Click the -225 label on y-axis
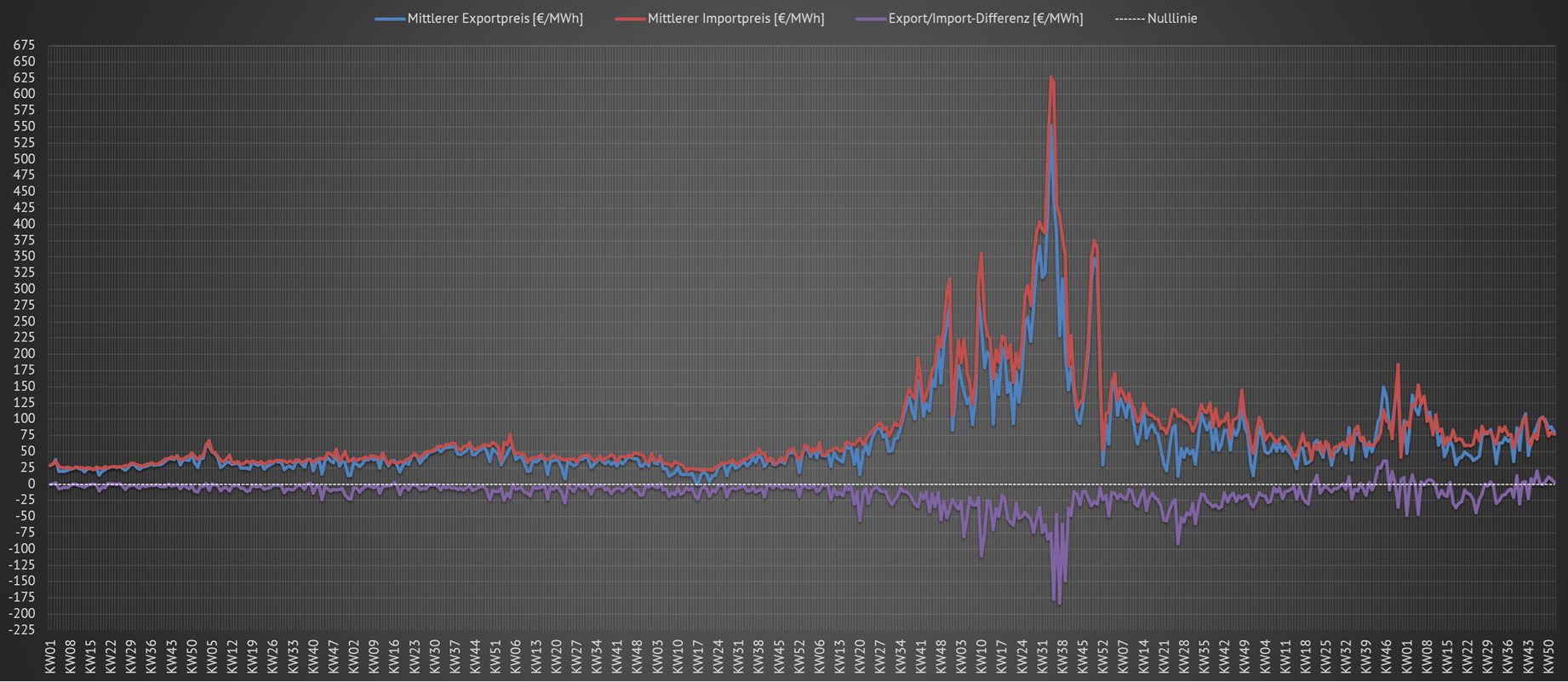Image resolution: width=1568 pixels, height=682 pixels. click(x=21, y=630)
